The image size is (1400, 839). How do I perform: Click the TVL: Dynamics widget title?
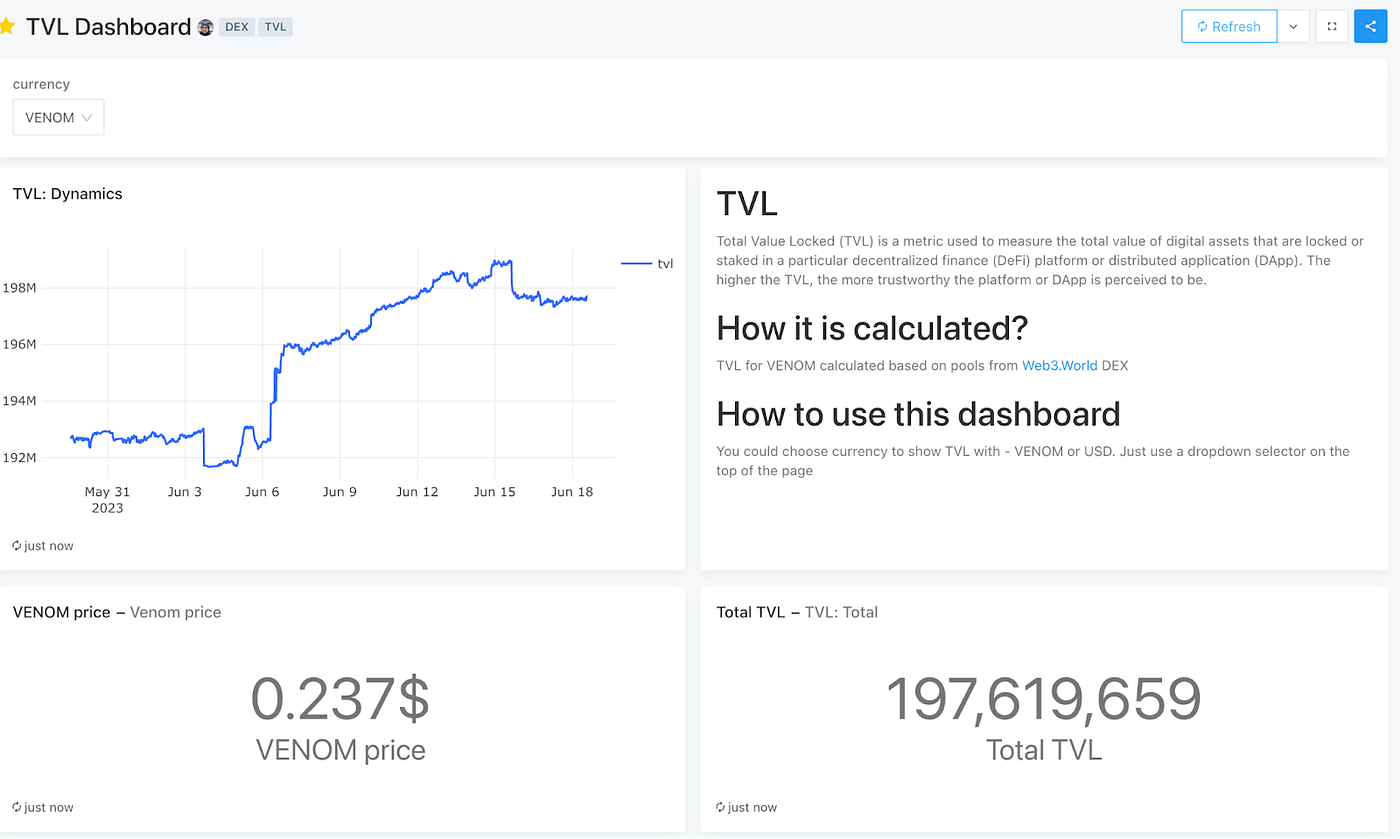coord(68,194)
